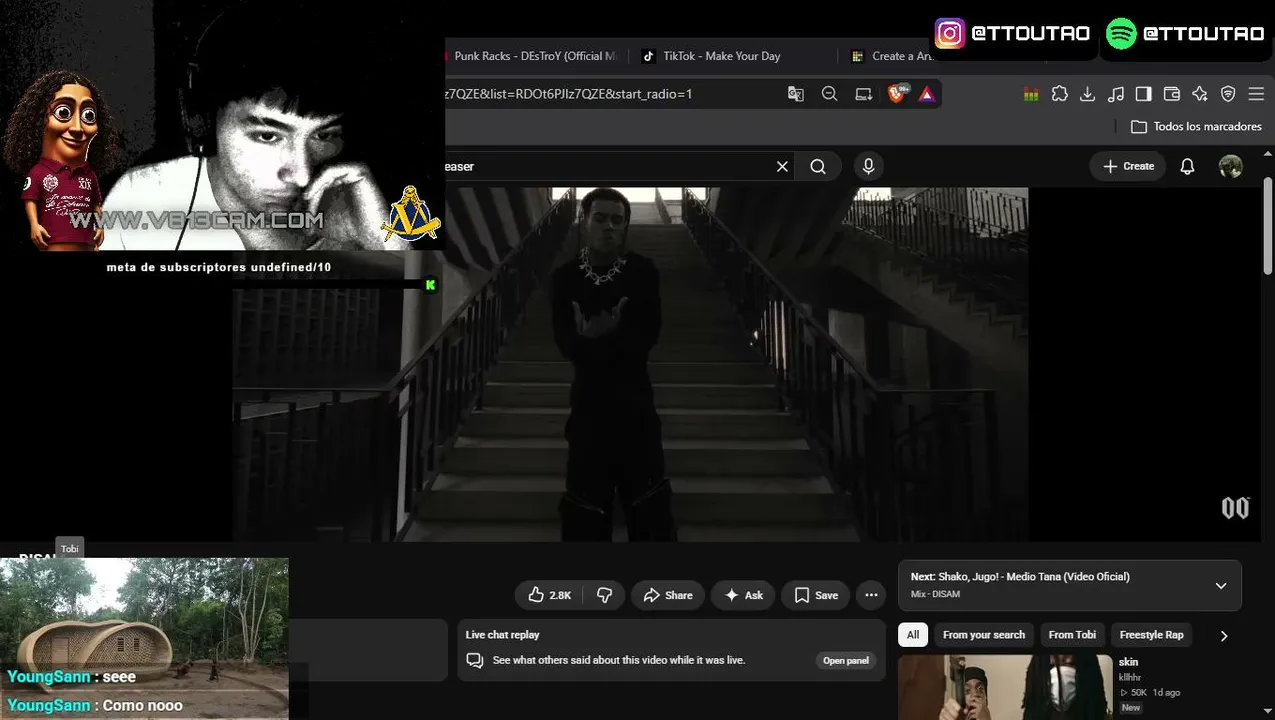Dislike the video with thumbs down
This screenshot has width=1275, height=720.
(604, 595)
